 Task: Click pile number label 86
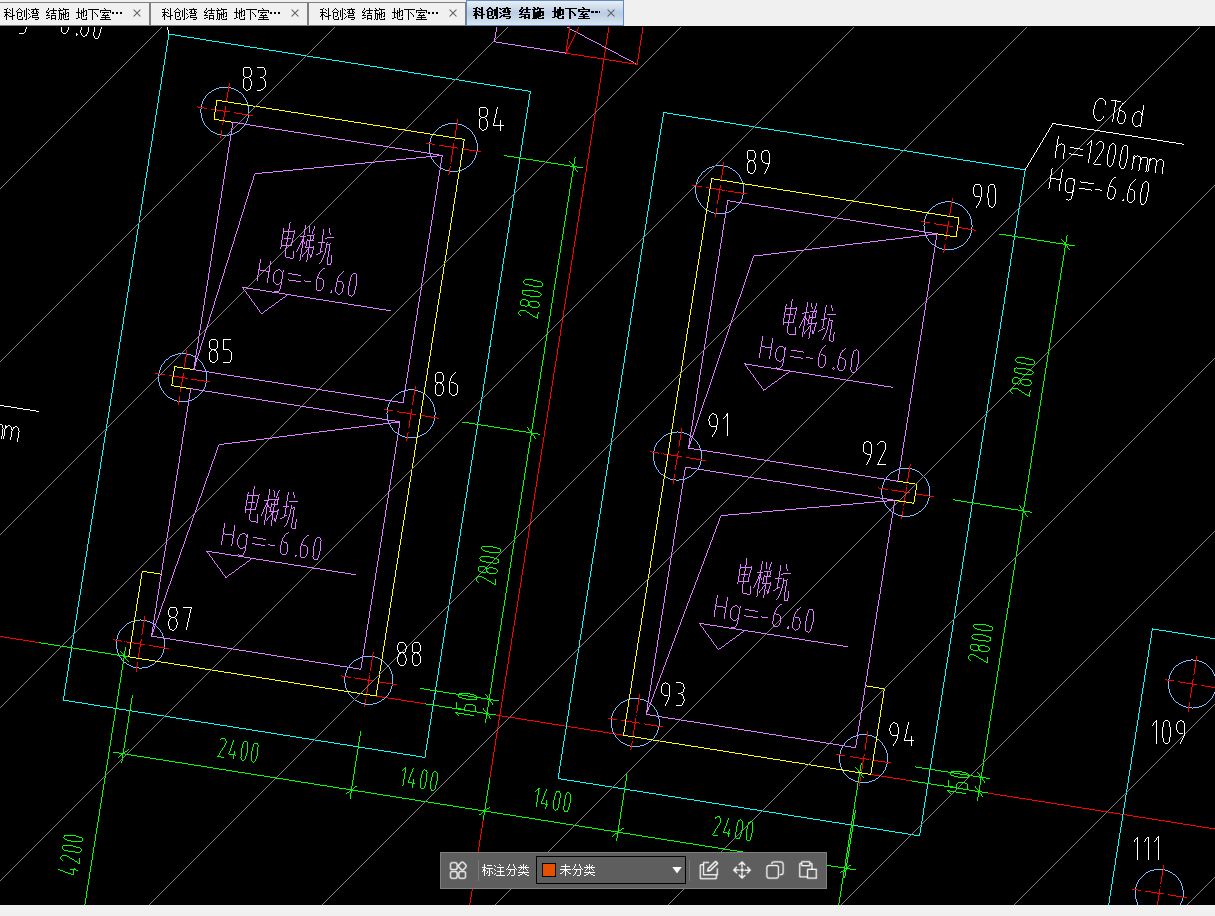(x=446, y=384)
